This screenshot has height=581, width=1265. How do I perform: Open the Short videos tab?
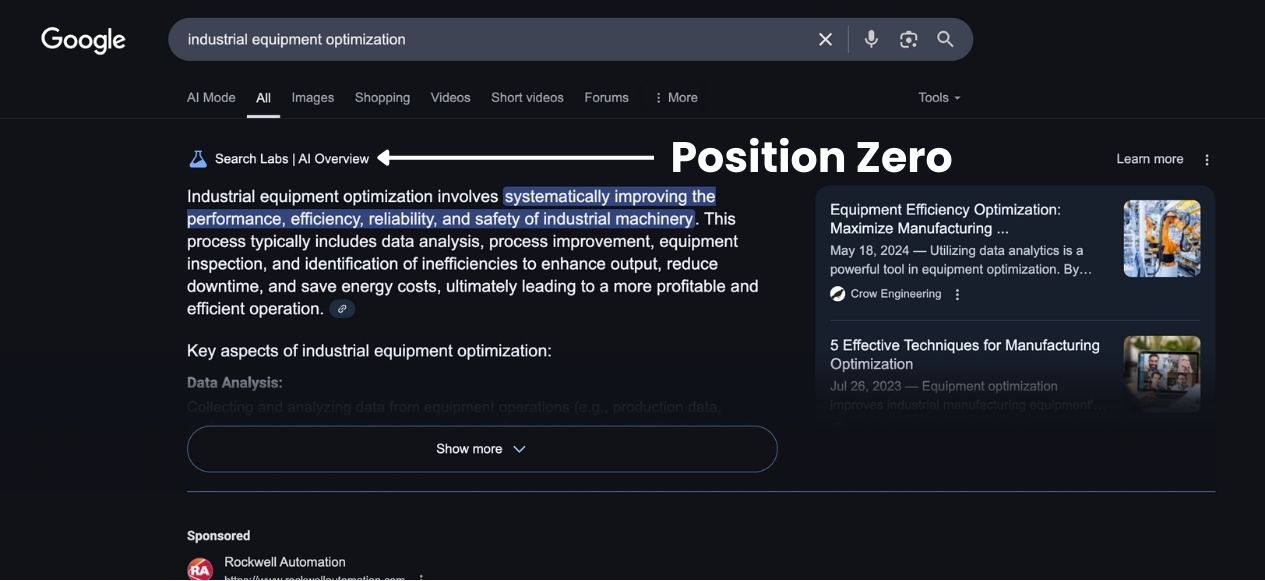(527, 97)
